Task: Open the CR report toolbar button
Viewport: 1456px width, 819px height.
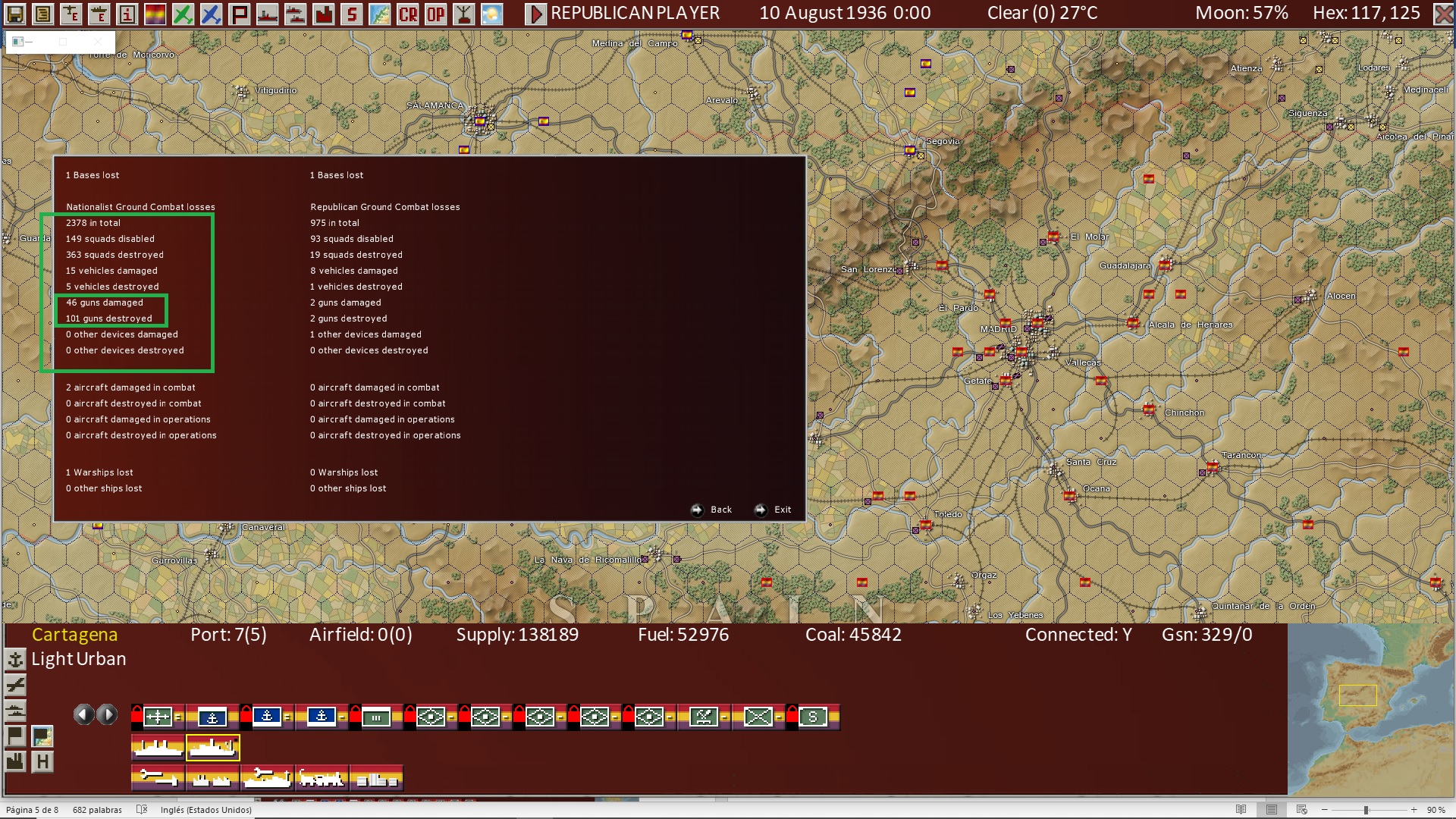Action: 408,14
